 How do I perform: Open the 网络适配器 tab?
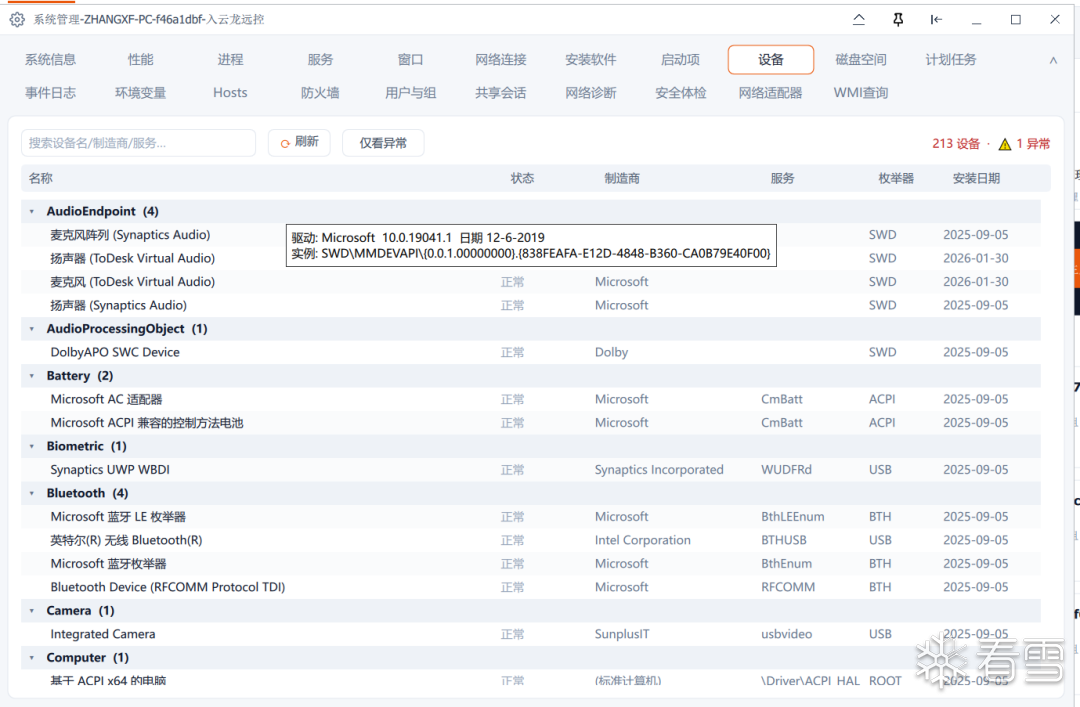(771, 92)
